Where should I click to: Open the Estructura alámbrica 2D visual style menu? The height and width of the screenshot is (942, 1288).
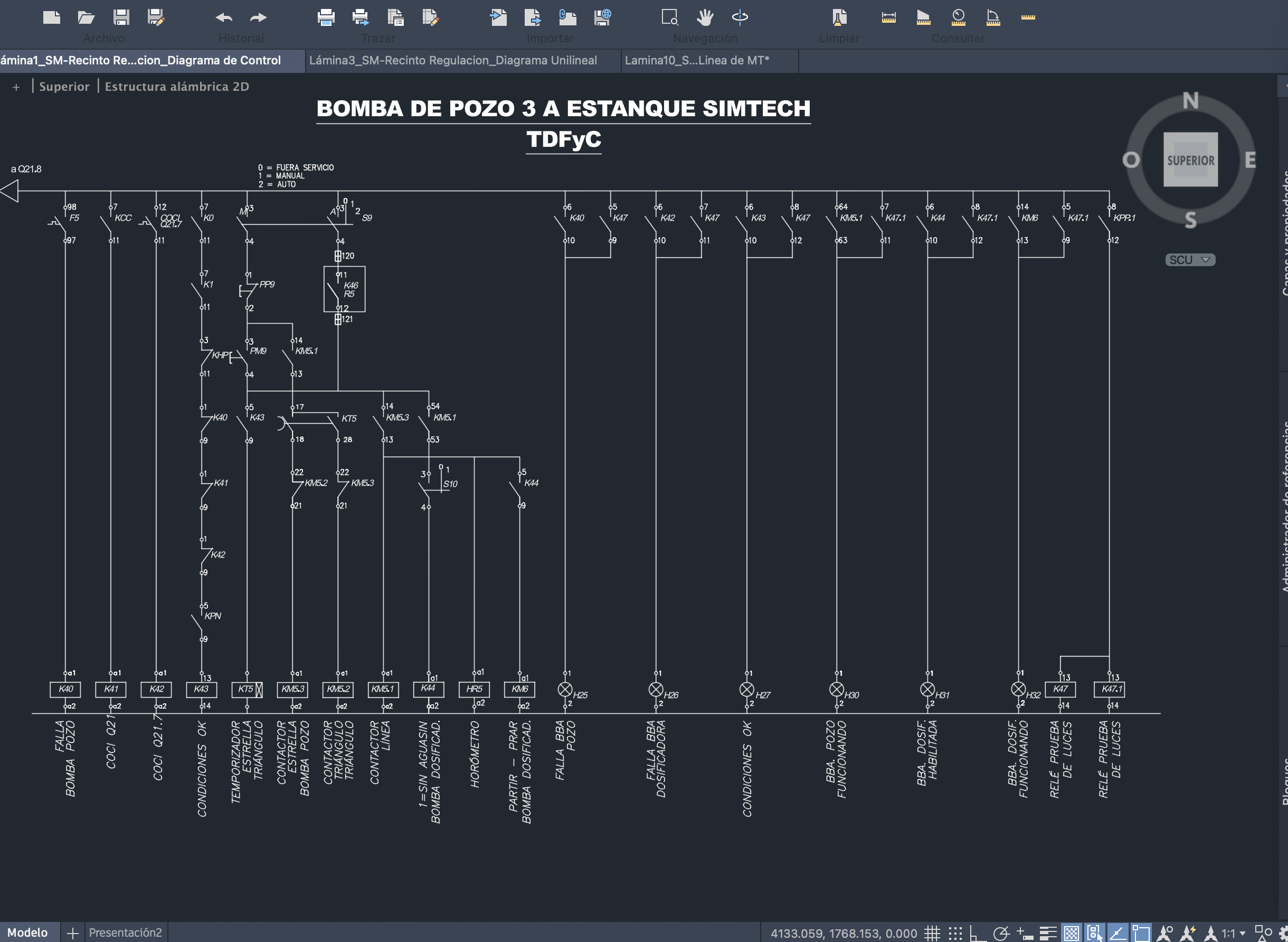coord(177,87)
